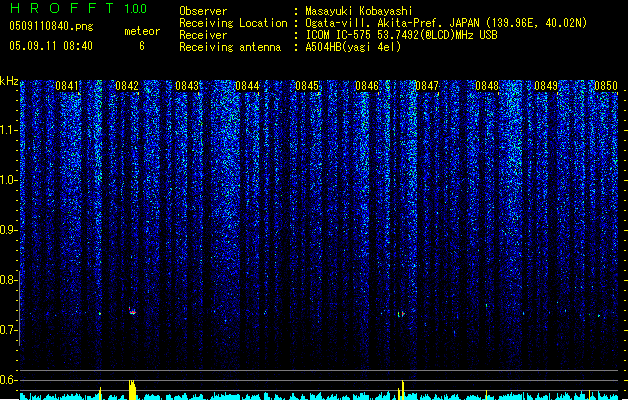
Task: Click the meteor echo spot near 0847
Action: (401, 314)
